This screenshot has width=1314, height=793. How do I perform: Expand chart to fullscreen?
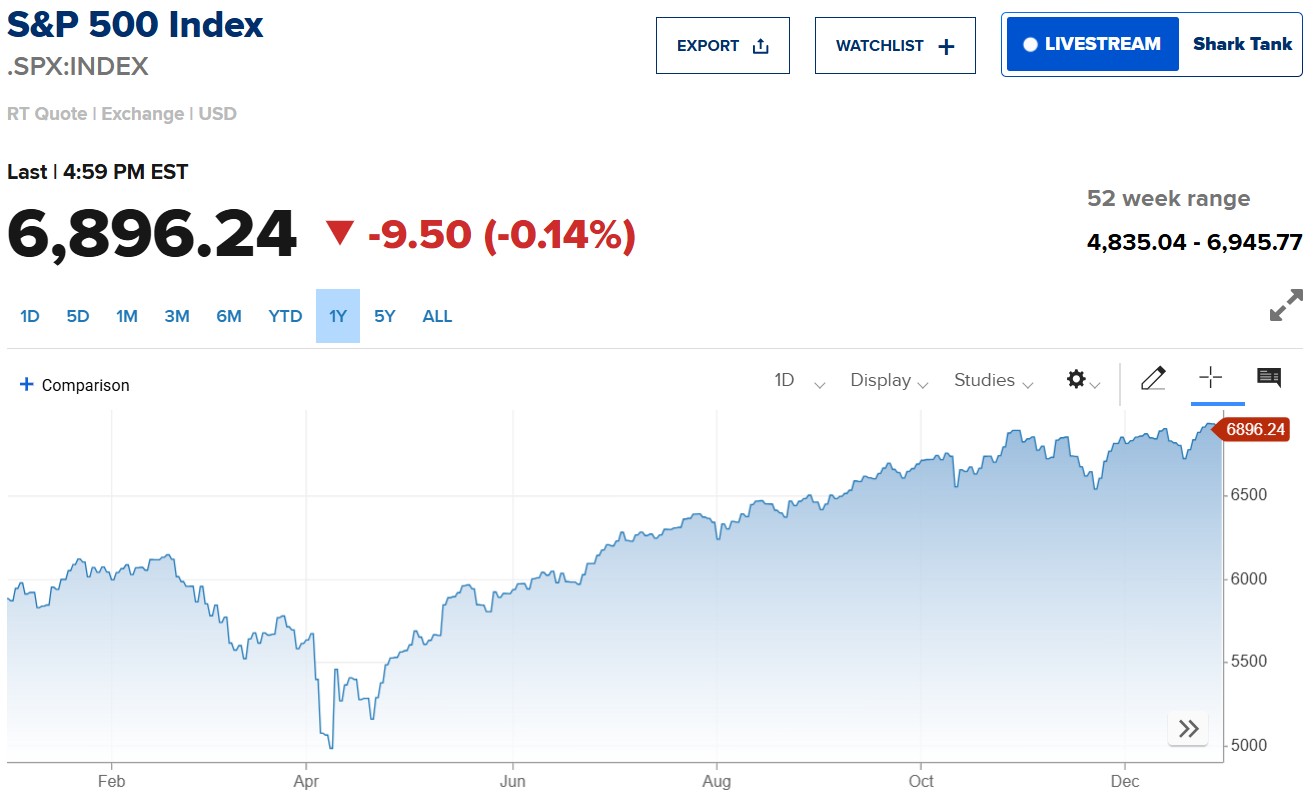click(1285, 305)
